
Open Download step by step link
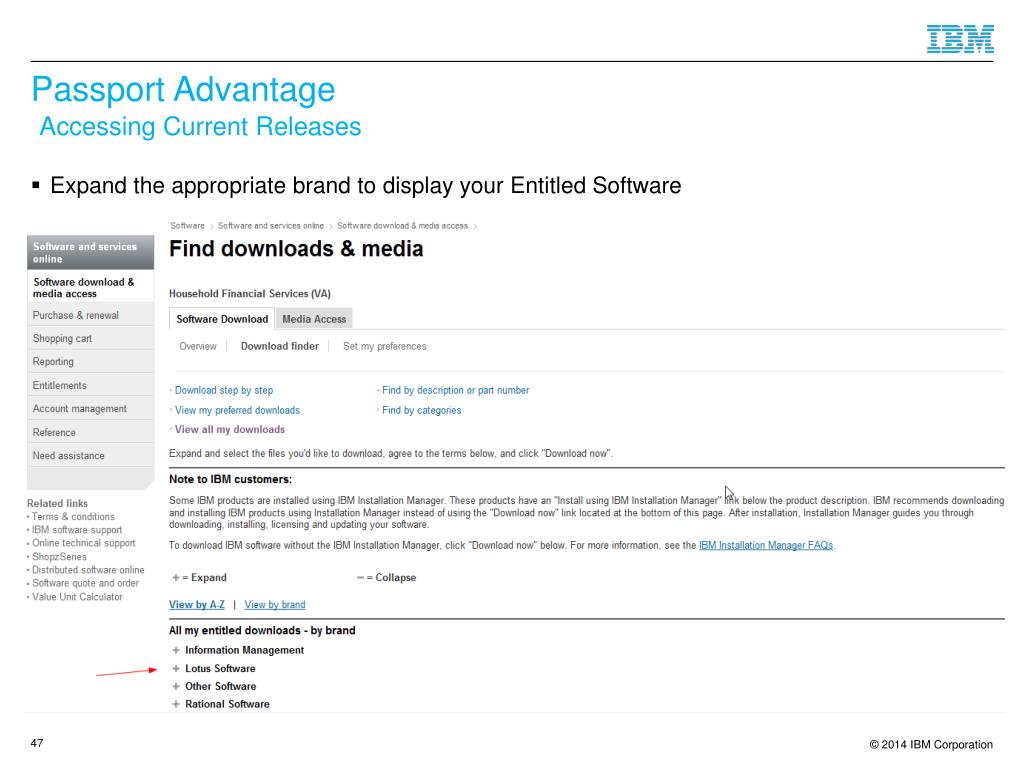pyautogui.click(x=224, y=390)
